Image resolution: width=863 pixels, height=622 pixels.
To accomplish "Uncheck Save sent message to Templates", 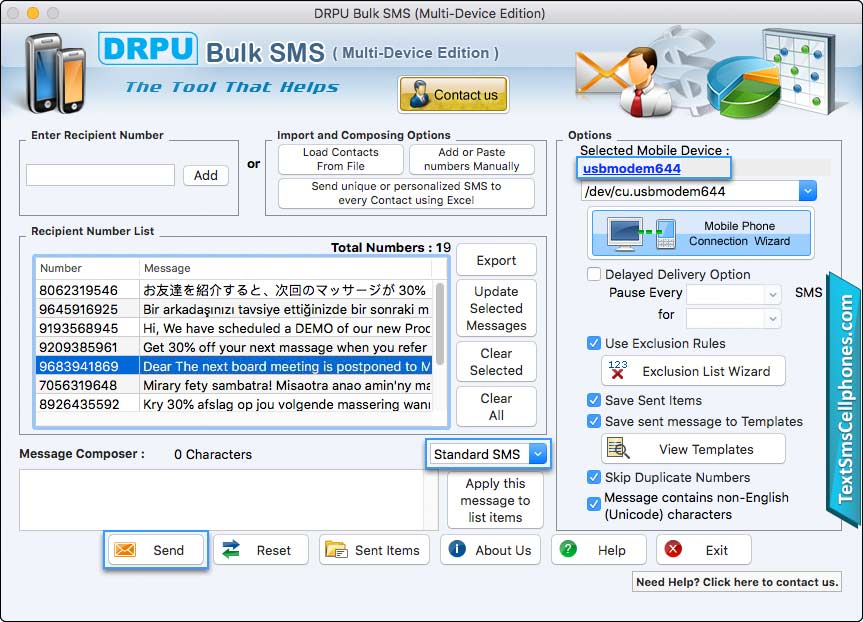I will point(594,421).
